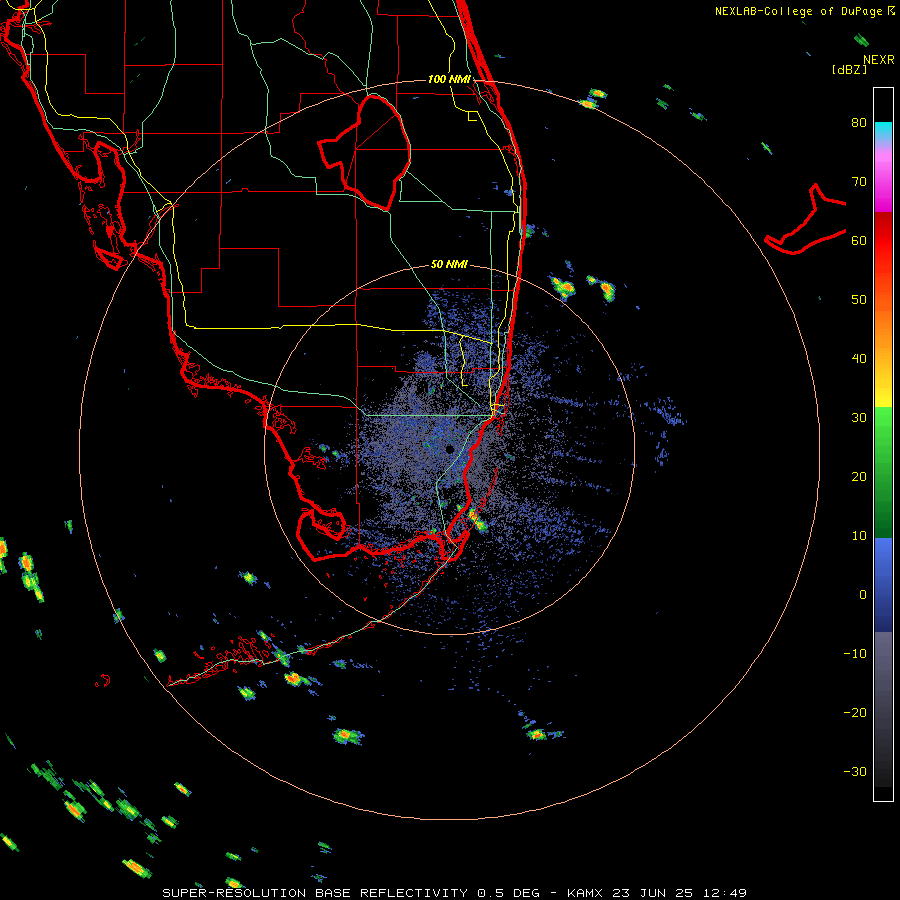Click the red band of the dBZ colorbar

tap(883, 241)
